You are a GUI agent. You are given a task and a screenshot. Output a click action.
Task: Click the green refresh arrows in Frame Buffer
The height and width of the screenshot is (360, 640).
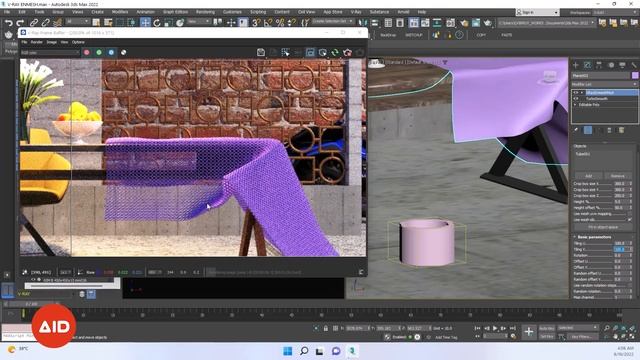coord(335,52)
